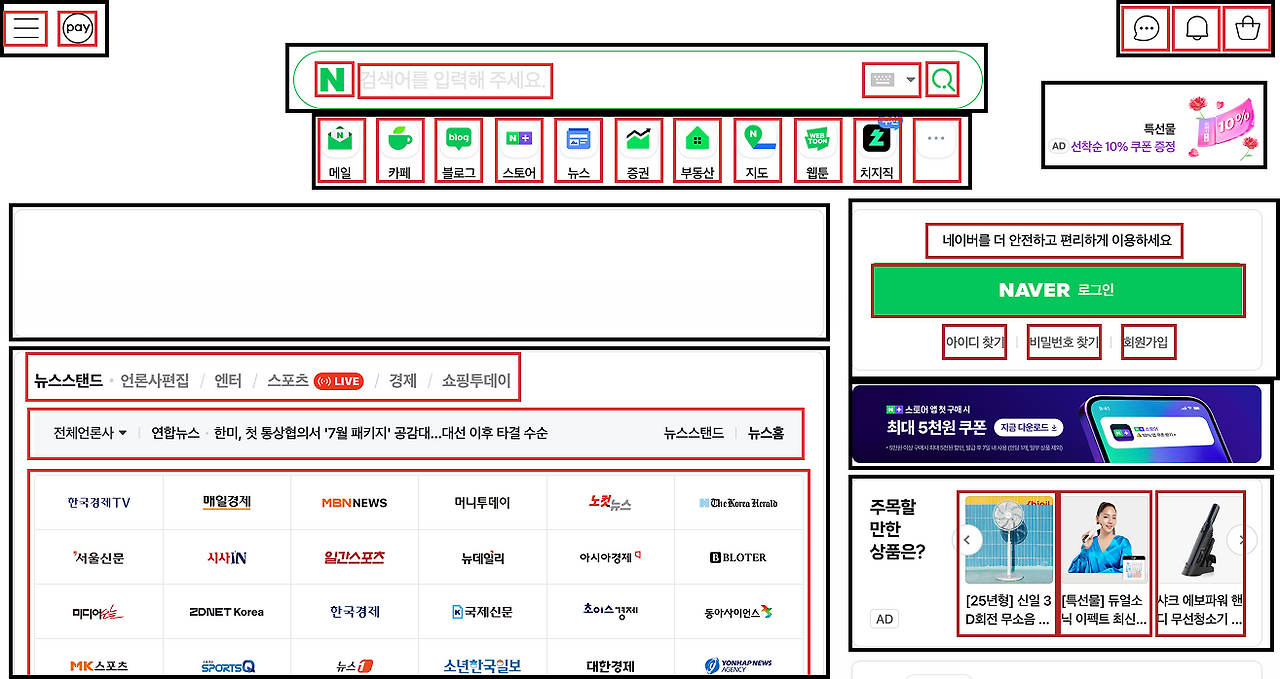This screenshot has height=679, width=1280.
Task: Open 한국경제TV press logo
Action: [99, 503]
